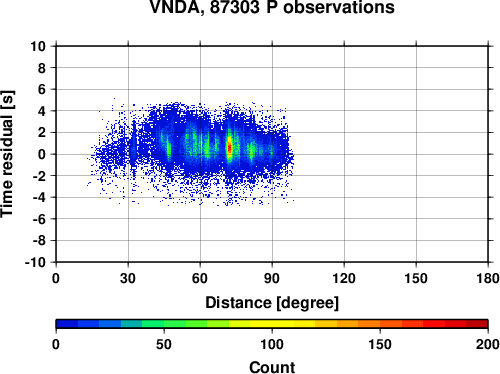Click the red density hotspot in the plot
500x374 pixels.
229,147
